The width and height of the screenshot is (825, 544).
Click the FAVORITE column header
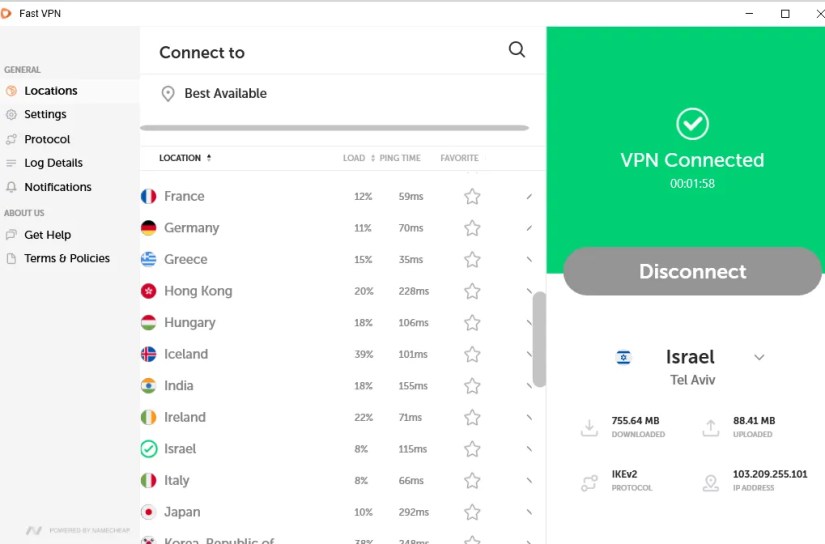click(x=459, y=158)
